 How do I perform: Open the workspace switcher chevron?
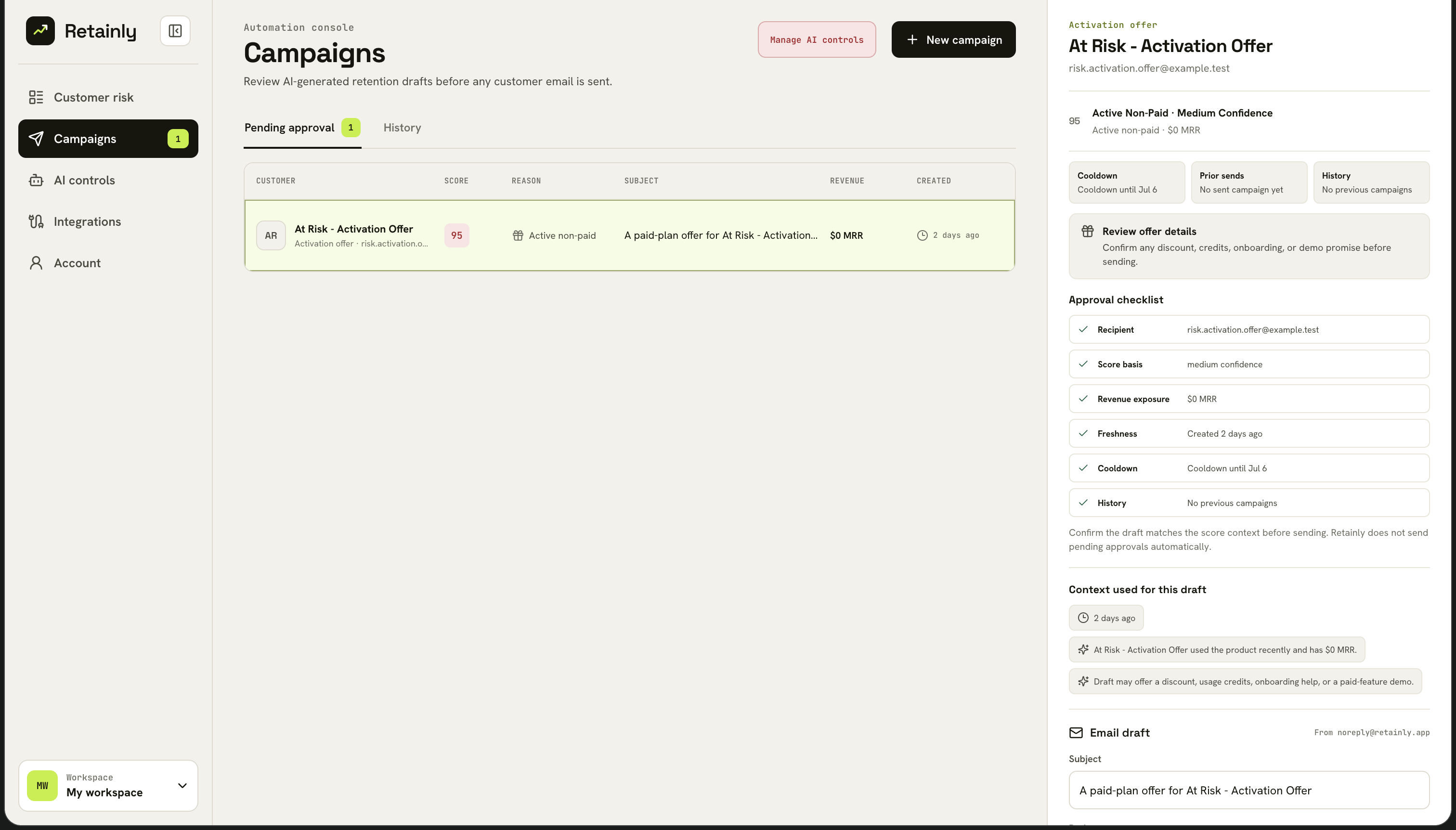182,786
